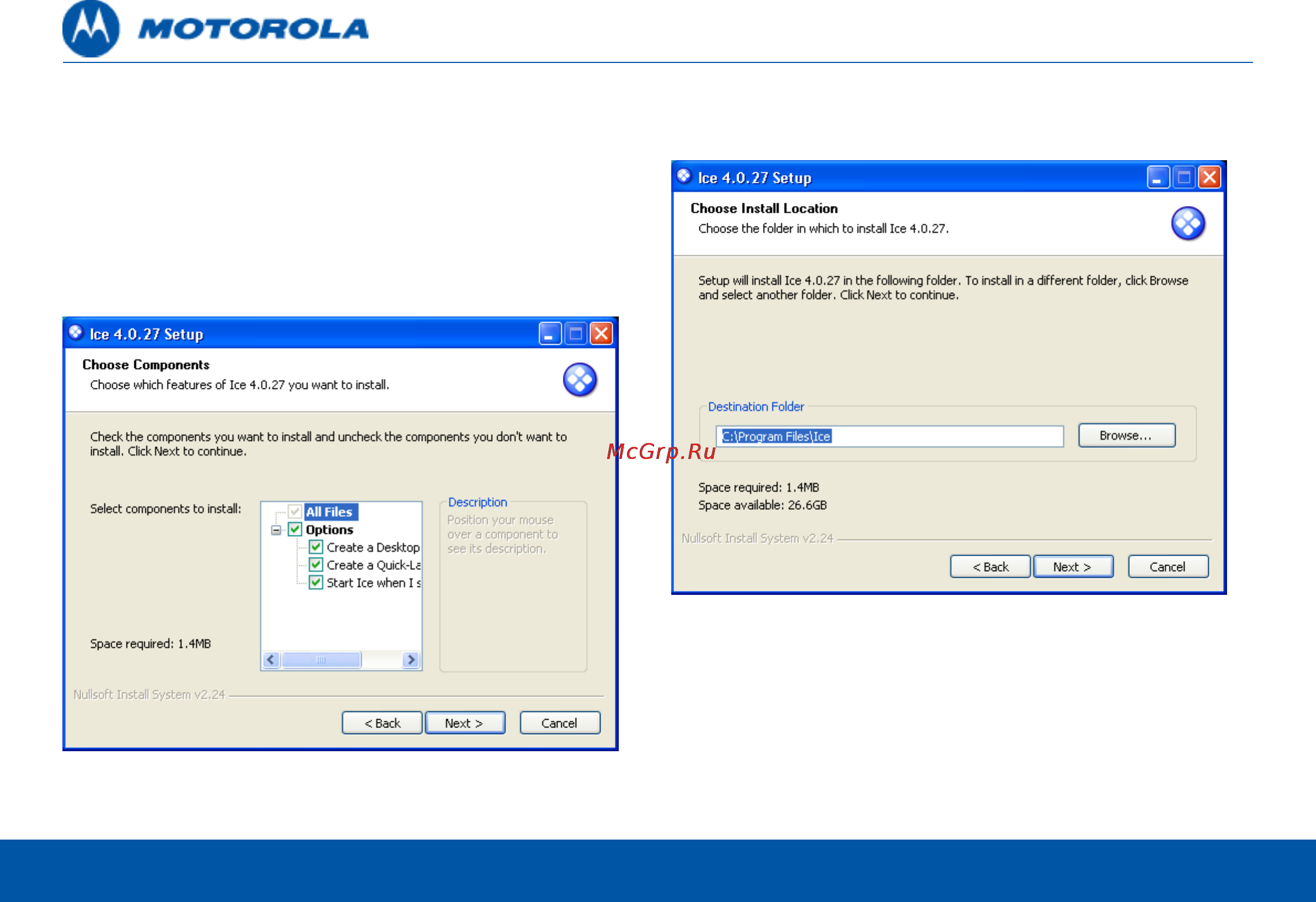Click Back in Choose Install Location dialog
This screenshot has height=902, width=1316.
coord(991,567)
